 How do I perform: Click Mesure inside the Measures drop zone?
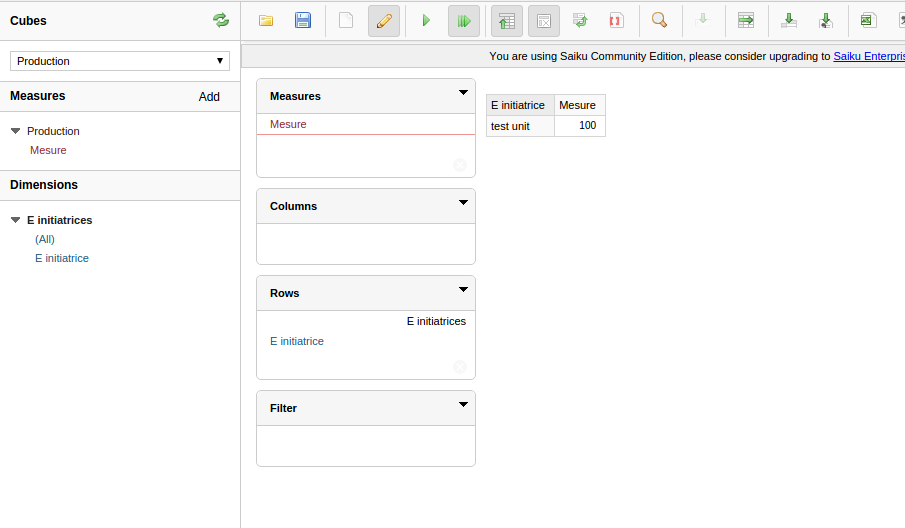tap(288, 124)
